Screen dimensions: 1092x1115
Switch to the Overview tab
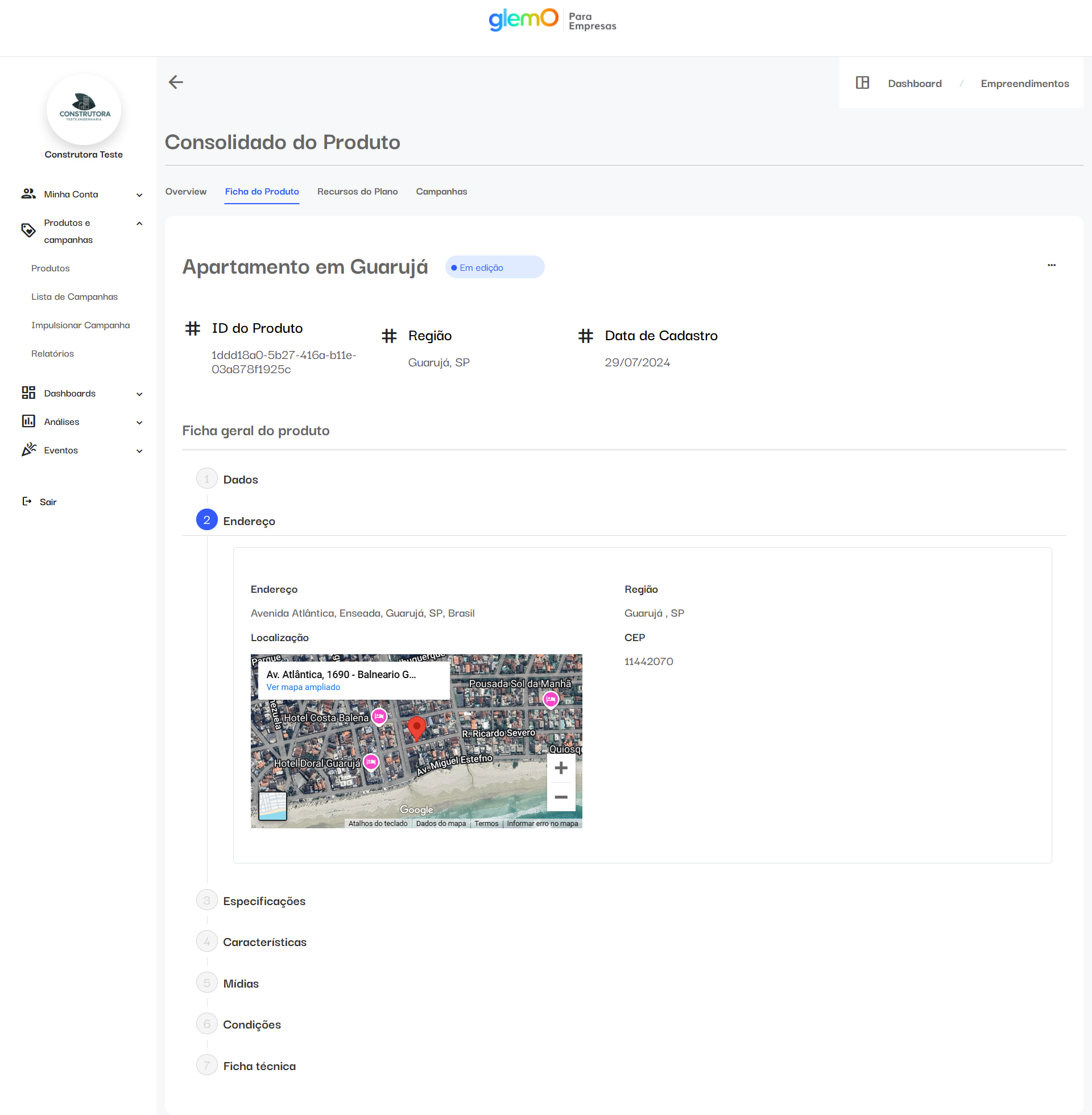pos(185,192)
